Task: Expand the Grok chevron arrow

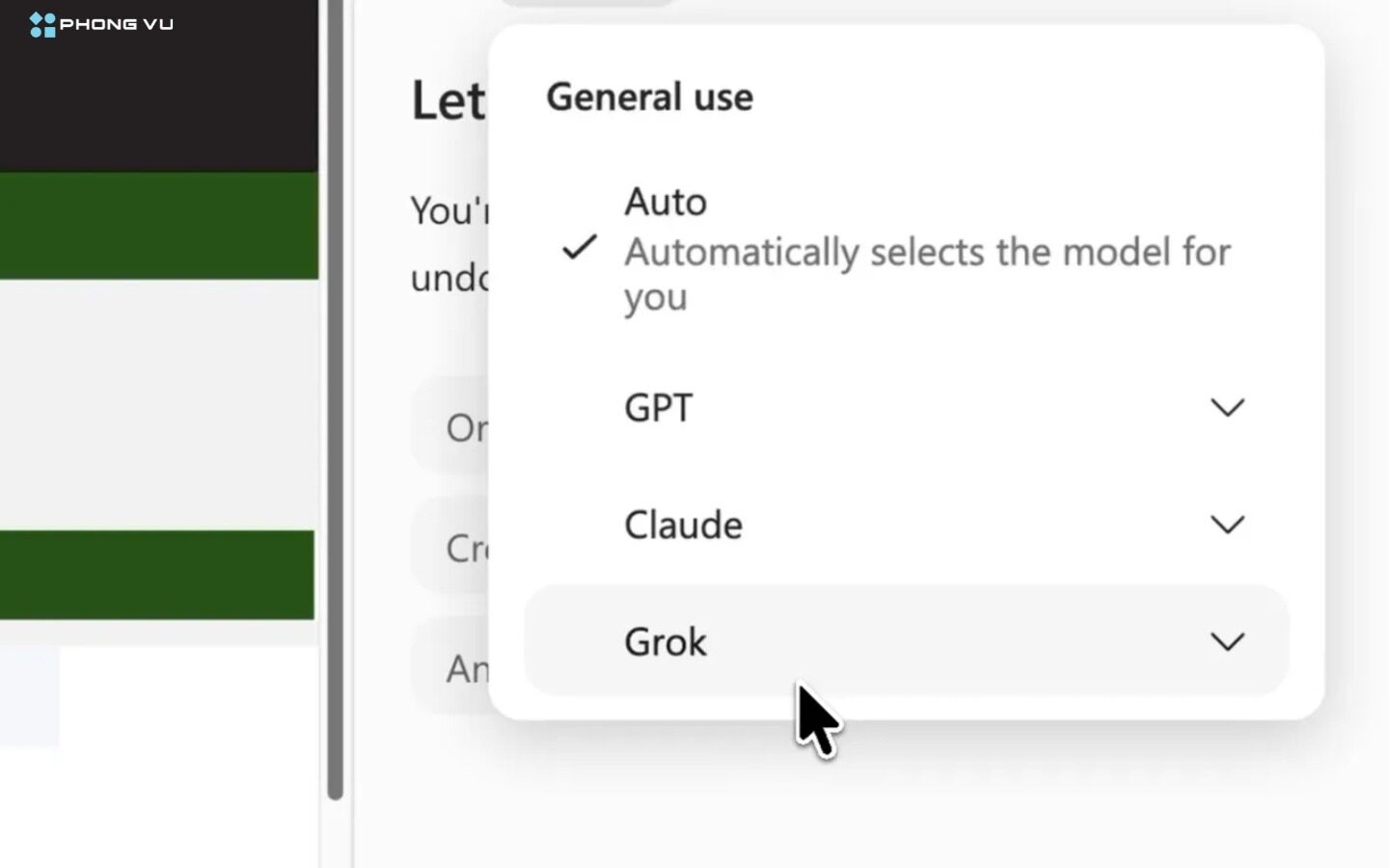Action: coord(1227,642)
